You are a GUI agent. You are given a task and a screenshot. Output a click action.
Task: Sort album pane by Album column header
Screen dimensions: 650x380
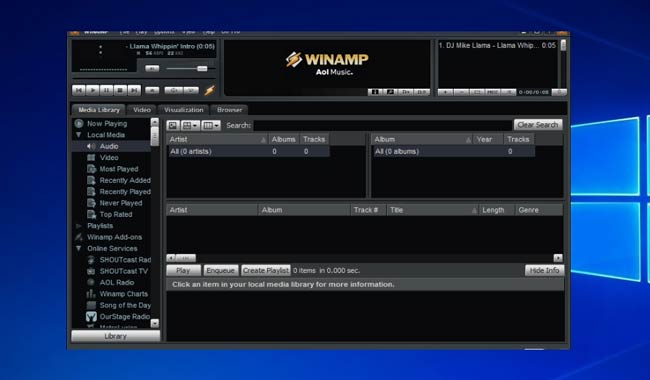coord(422,139)
